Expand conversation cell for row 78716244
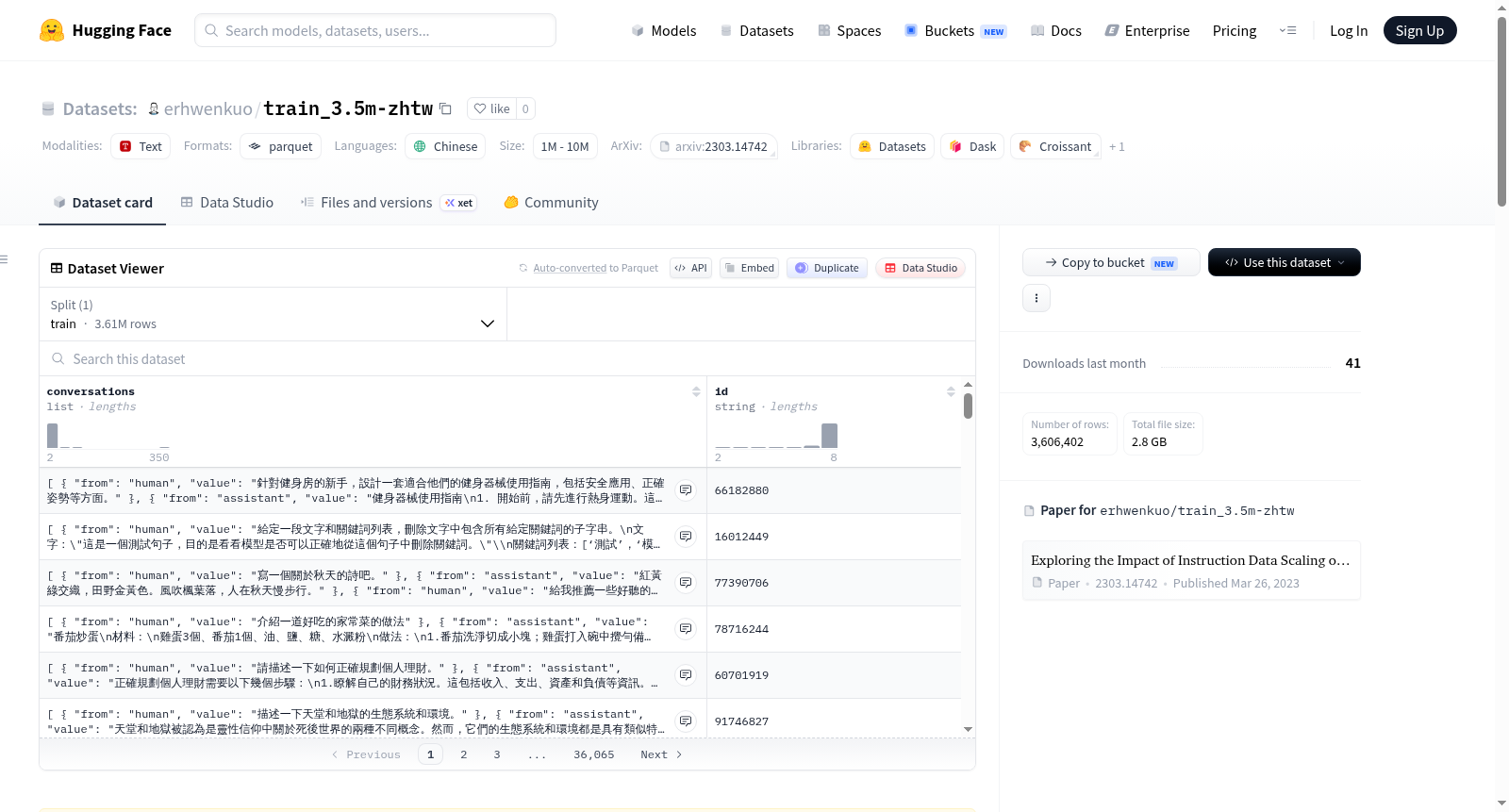The width and height of the screenshot is (1509, 812). (686, 629)
